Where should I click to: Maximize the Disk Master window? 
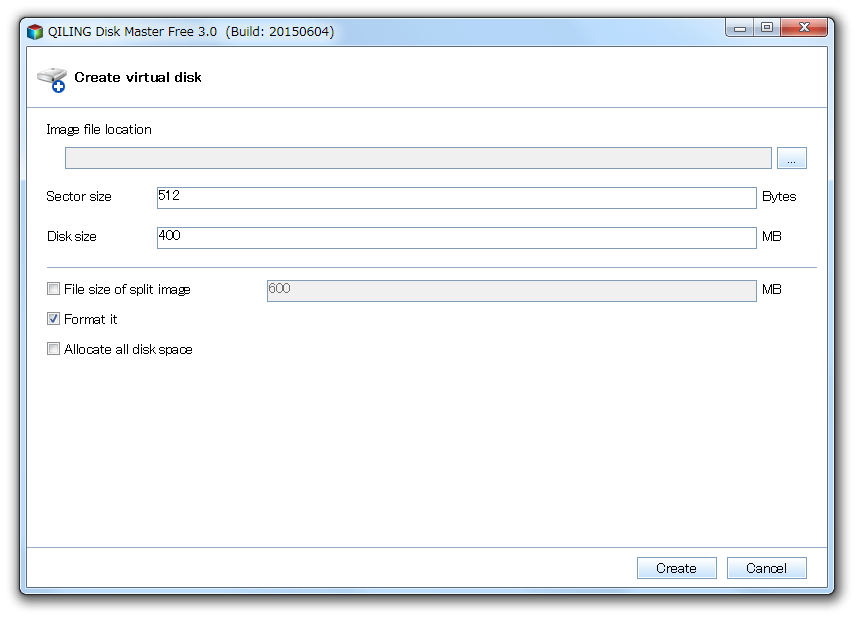click(x=767, y=27)
